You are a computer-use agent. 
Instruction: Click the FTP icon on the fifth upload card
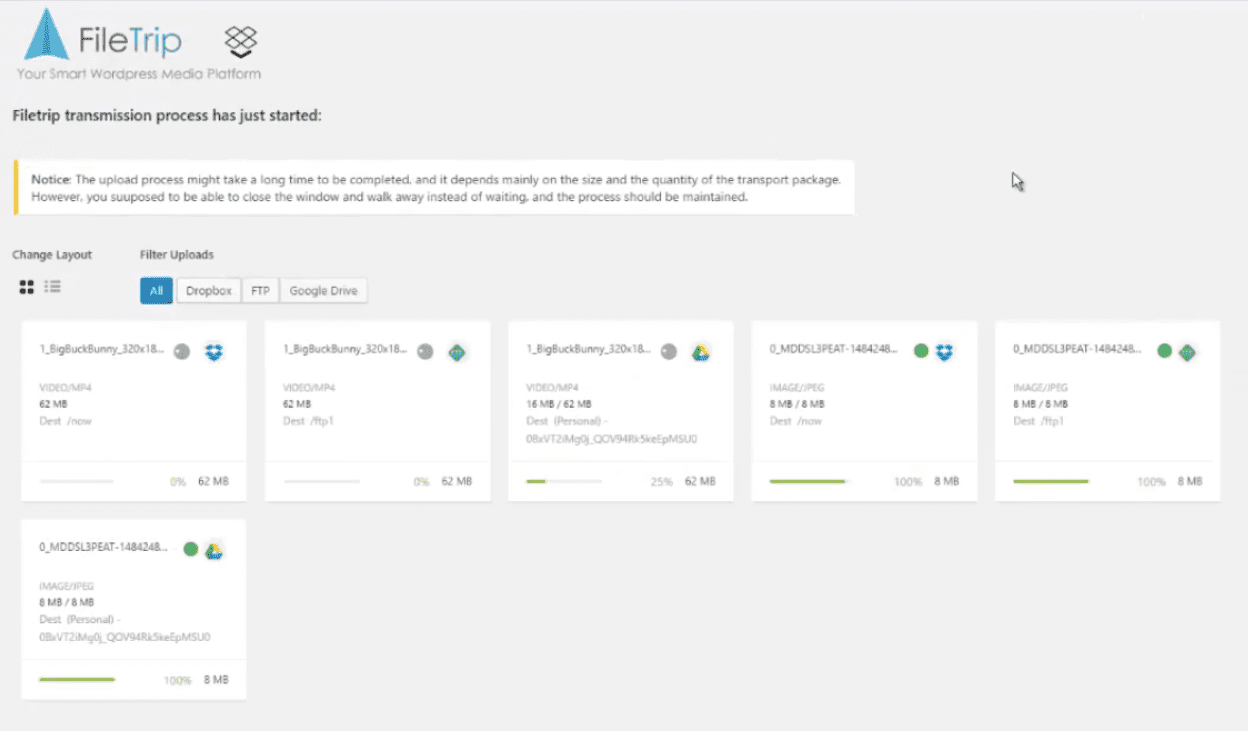(1187, 351)
